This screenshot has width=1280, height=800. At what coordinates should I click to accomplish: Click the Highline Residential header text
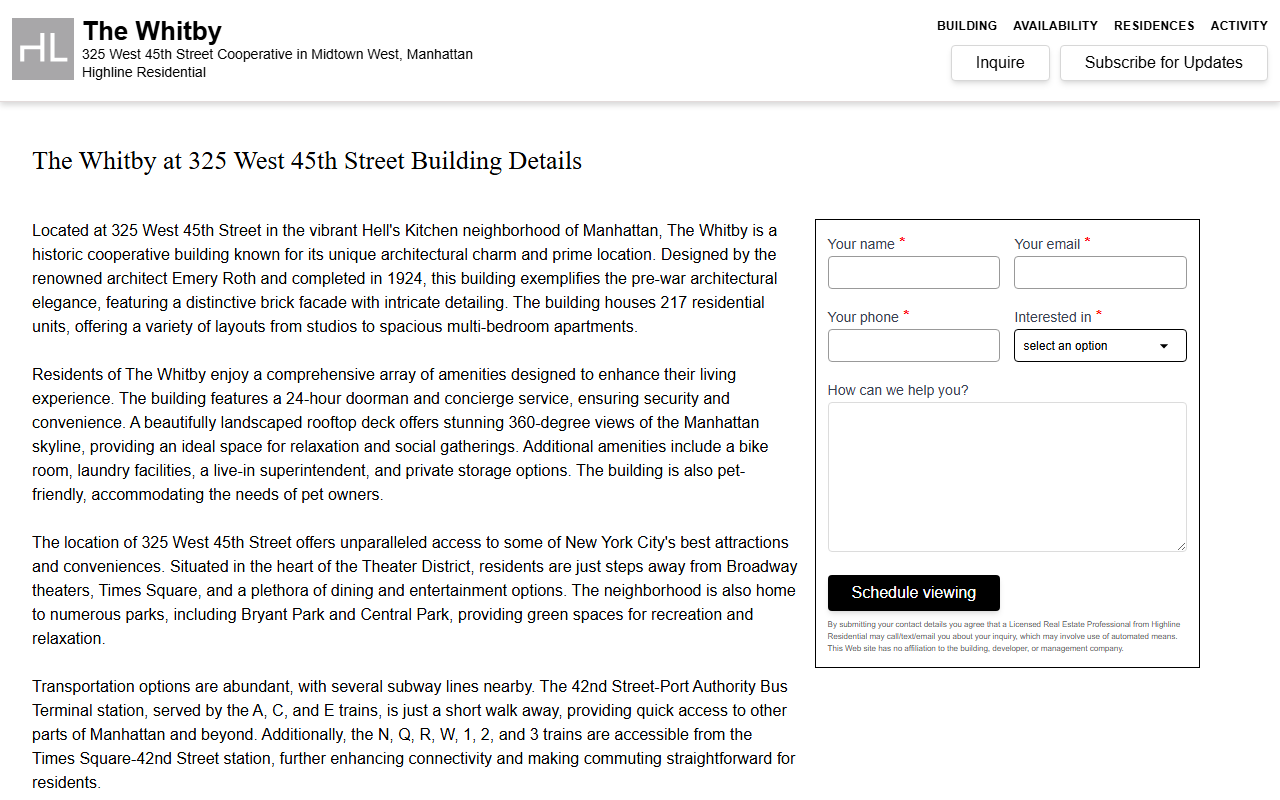(144, 72)
